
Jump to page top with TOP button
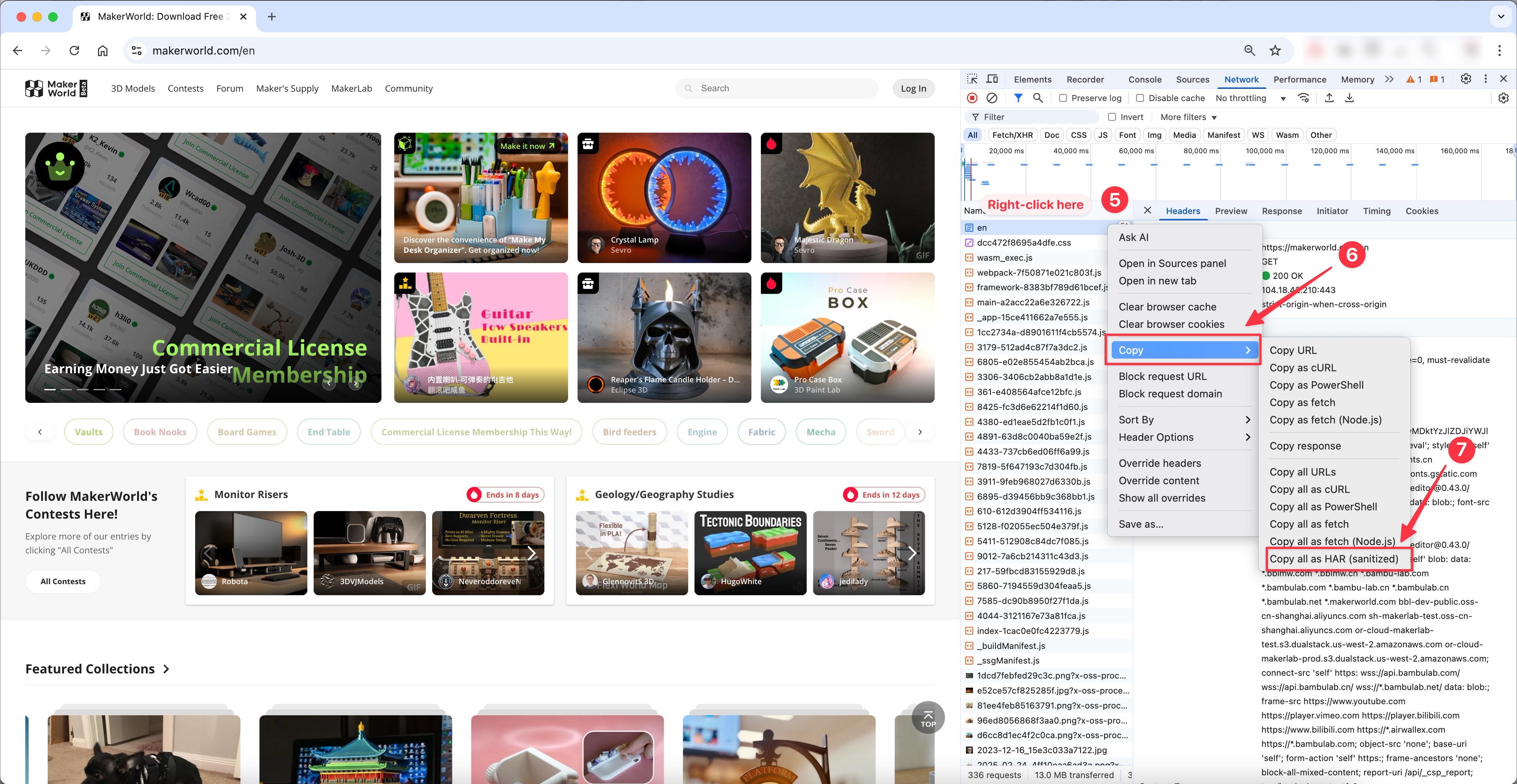[928, 718]
